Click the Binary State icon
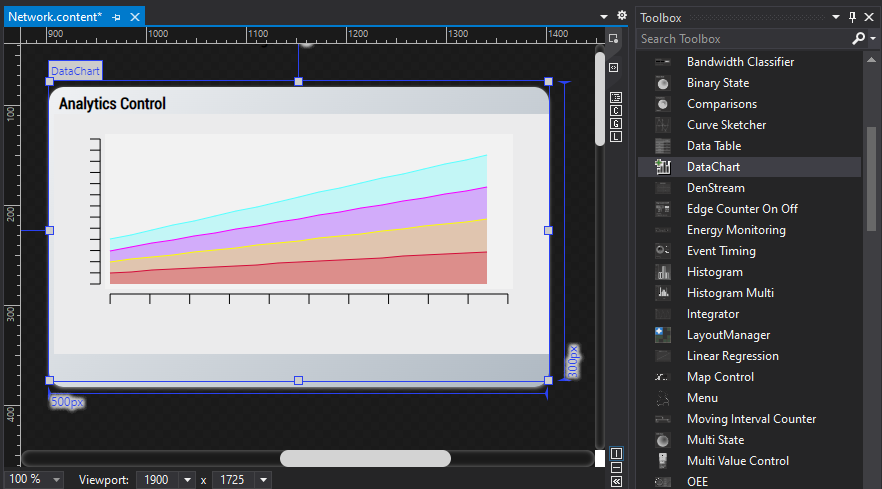Screen dimensions: 882x489 coord(663,83)
